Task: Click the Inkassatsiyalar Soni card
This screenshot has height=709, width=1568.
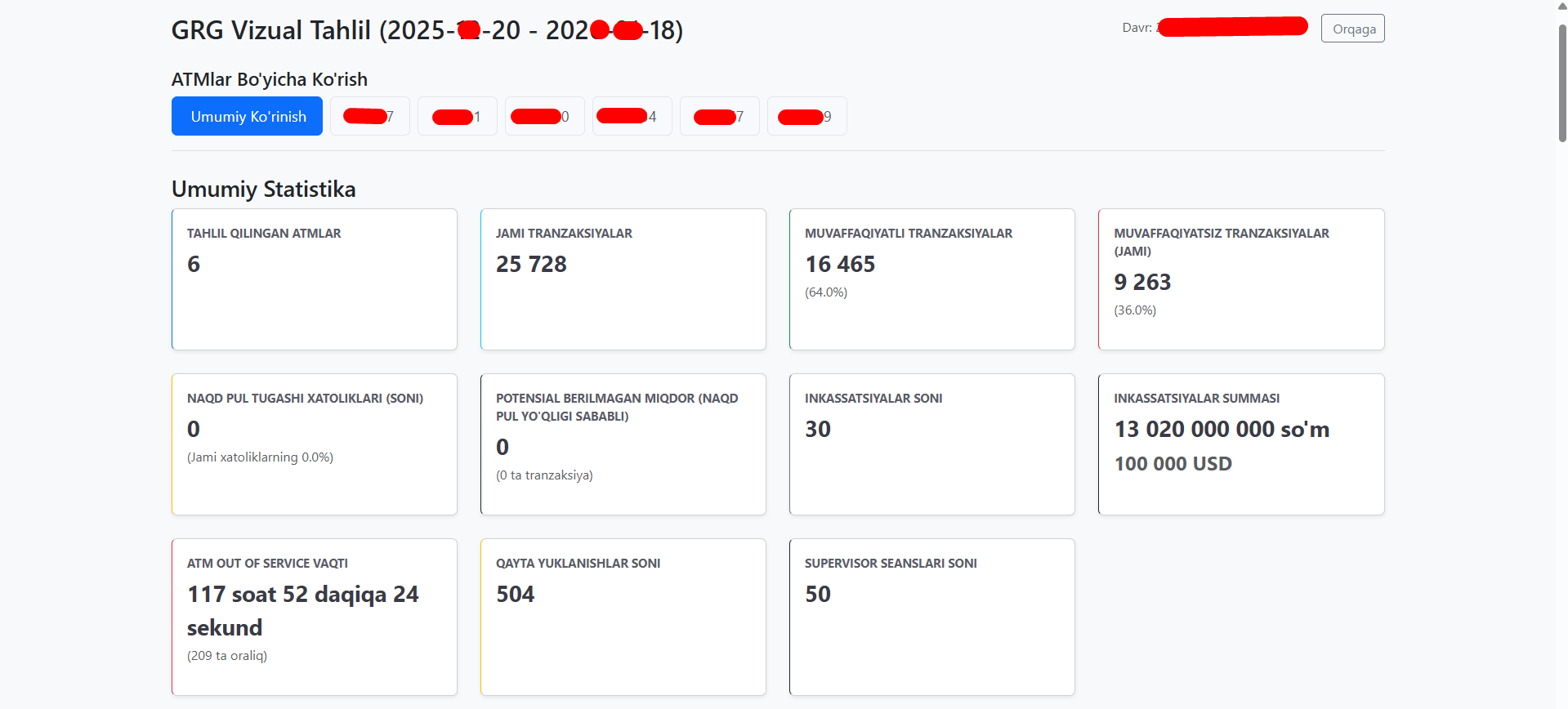Action: (x=931, y=444)
